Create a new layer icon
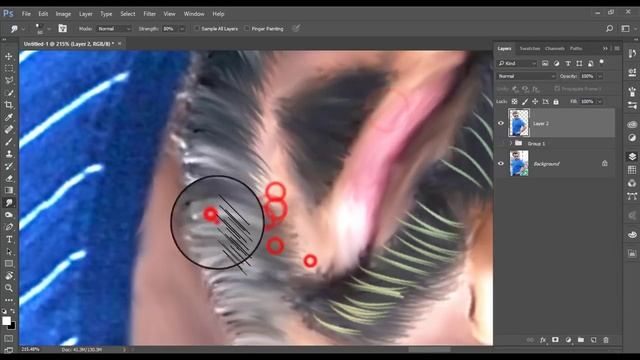640x360 pixels. coord(593,340)
